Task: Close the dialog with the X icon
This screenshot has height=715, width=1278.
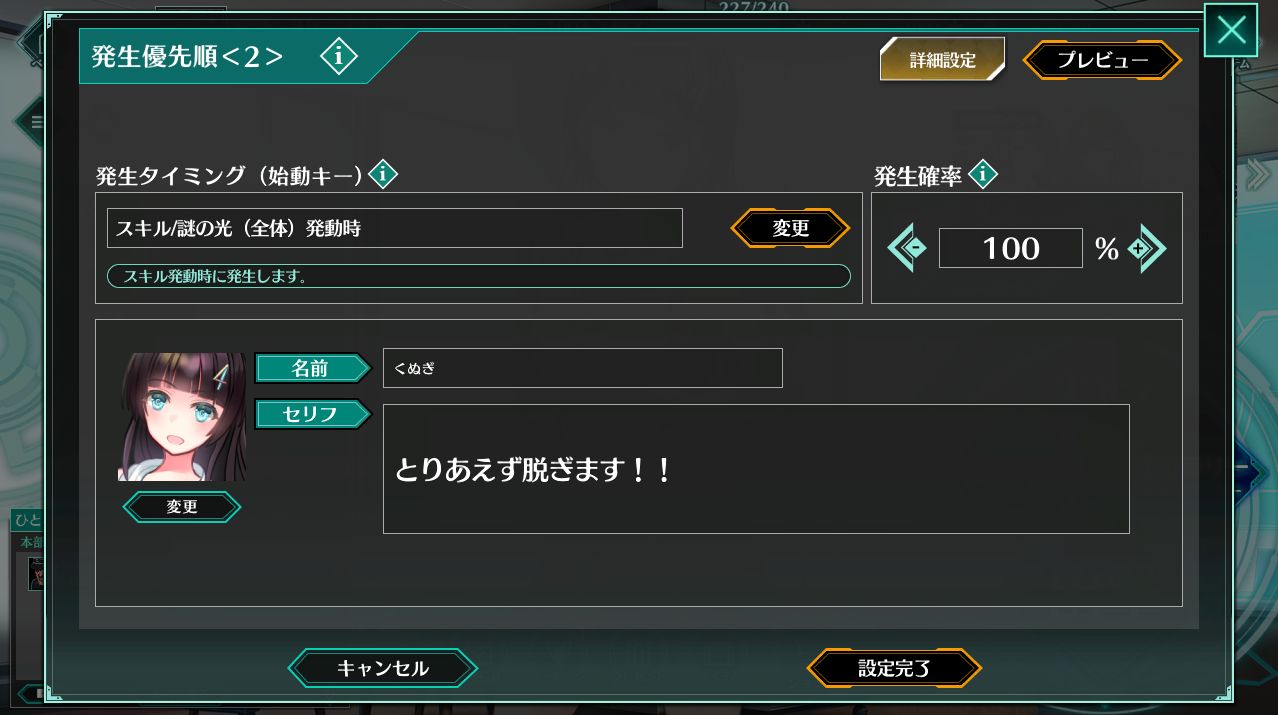Action: coord(1230,30)
